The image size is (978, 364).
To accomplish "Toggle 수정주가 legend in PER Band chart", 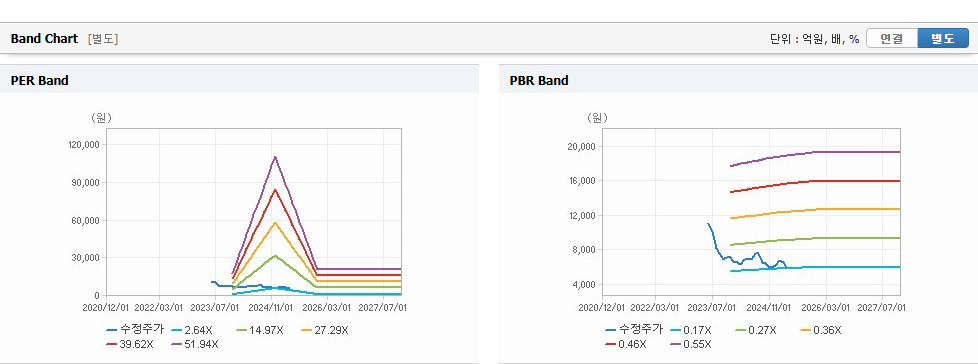I will click(x=135, y=330).
